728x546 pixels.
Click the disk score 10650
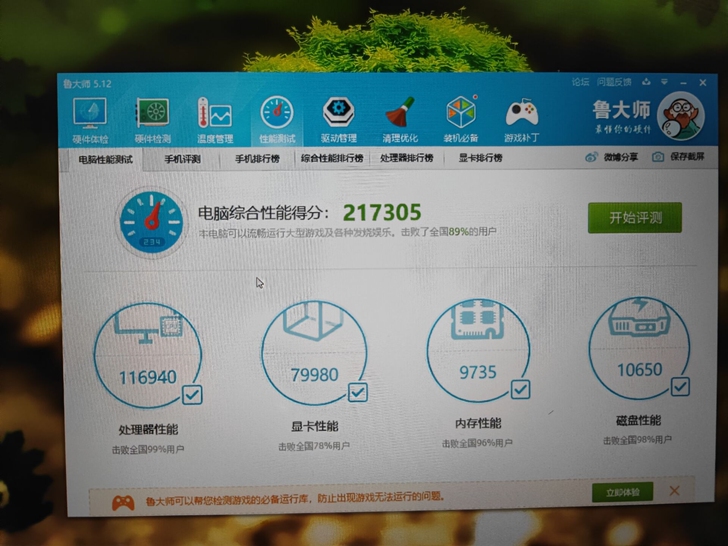(639, 370)
